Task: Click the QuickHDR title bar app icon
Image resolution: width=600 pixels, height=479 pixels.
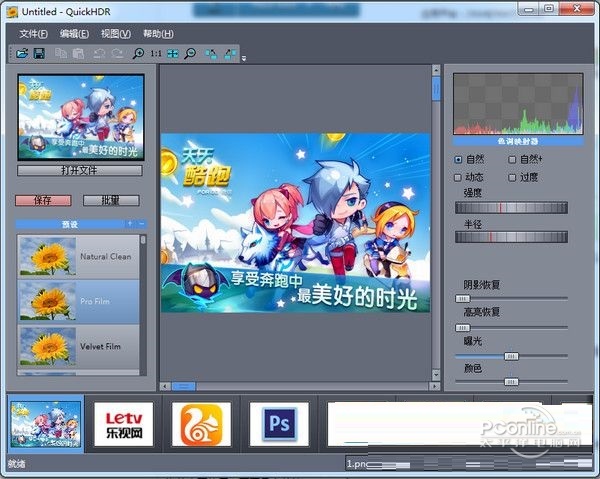Action: point(13,12)
